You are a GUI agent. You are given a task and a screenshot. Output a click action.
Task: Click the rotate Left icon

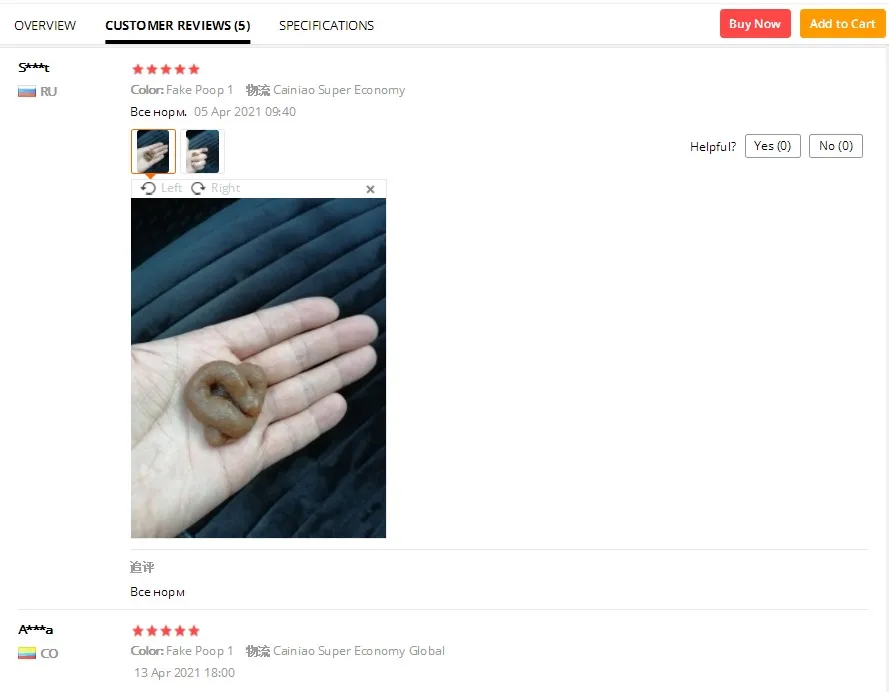pos(149,188)
